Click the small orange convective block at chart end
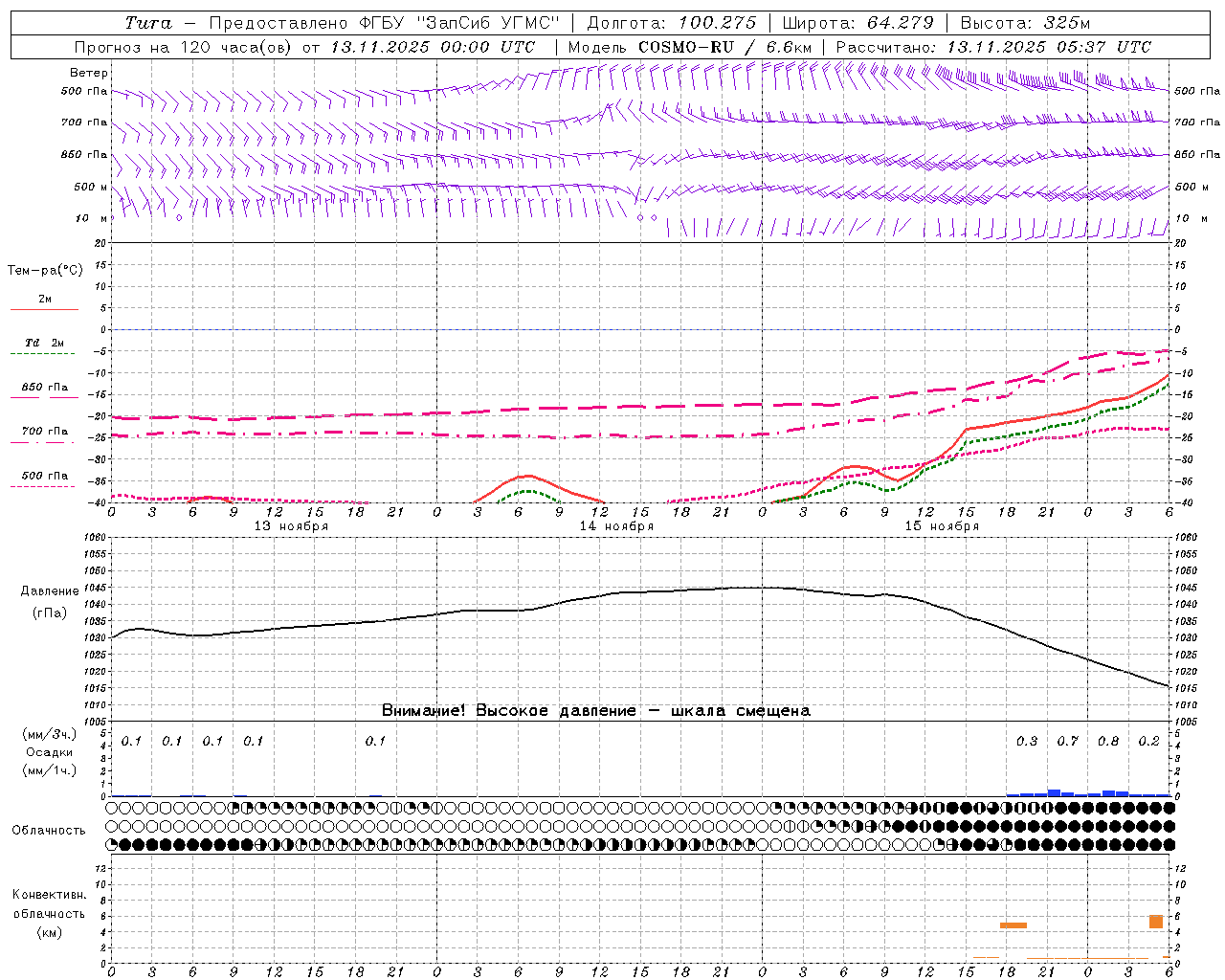The image size is (1225, 980). 1156,922
